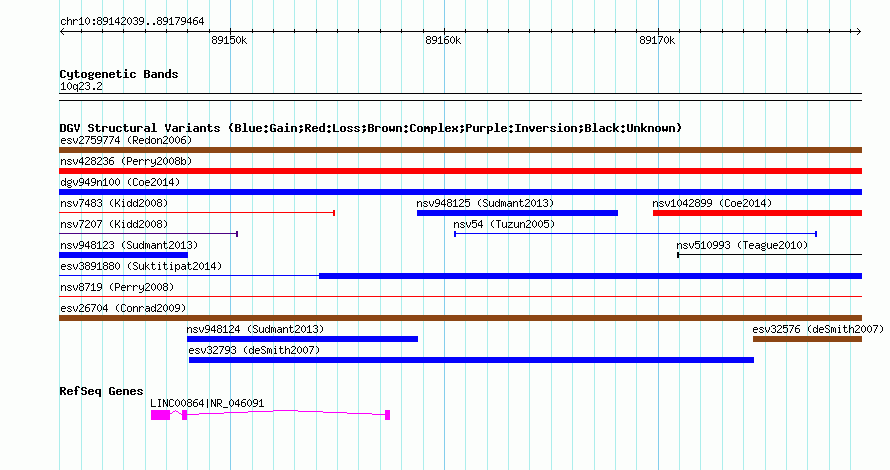Viewport: 890px width, 470px height.
Task: Click the nsv948124 (Sudmant2013) blue bar
Action: pos(302,339)
